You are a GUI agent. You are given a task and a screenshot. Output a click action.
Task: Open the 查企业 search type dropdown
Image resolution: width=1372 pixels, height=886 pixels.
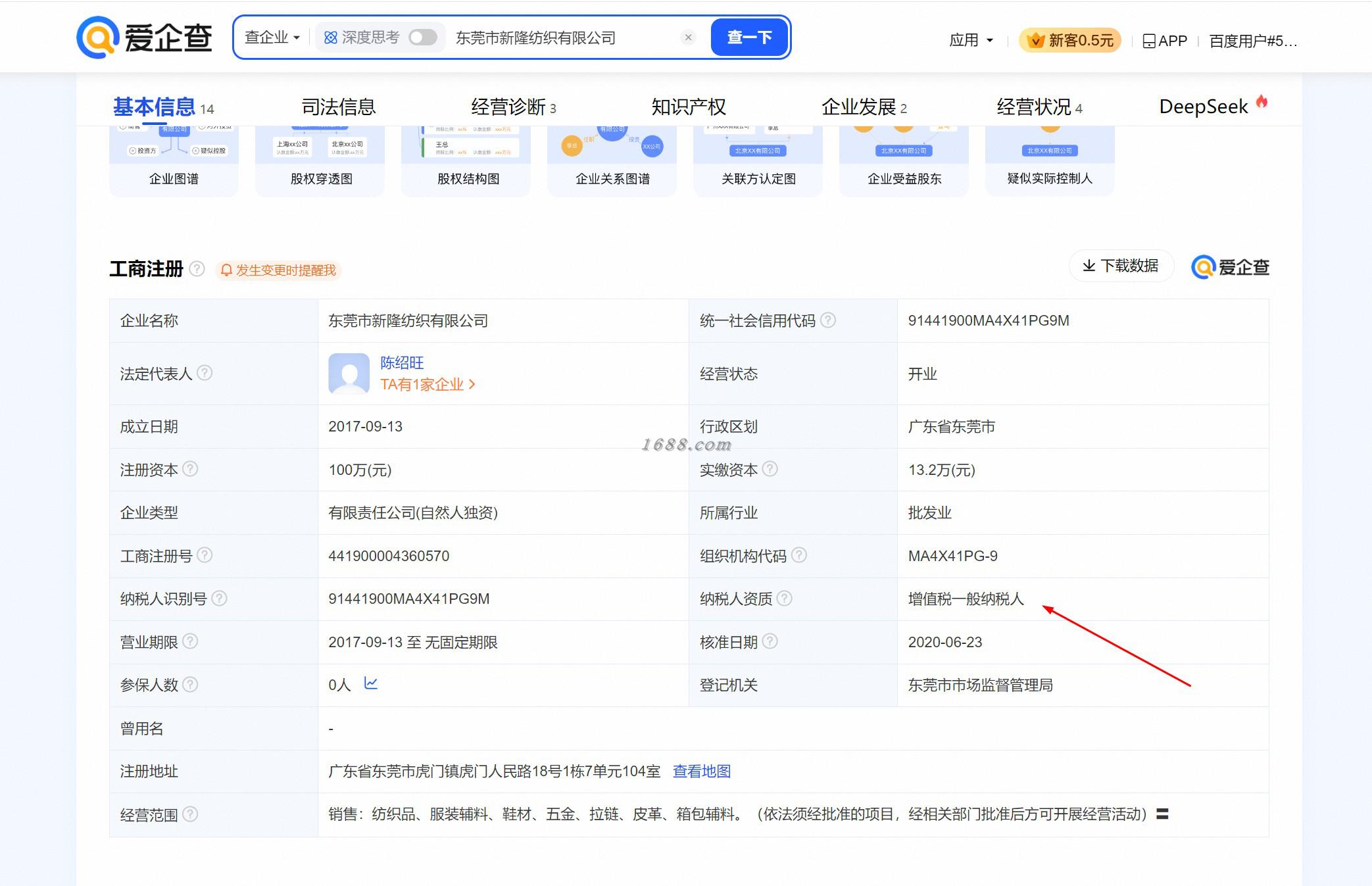(272, 37)
